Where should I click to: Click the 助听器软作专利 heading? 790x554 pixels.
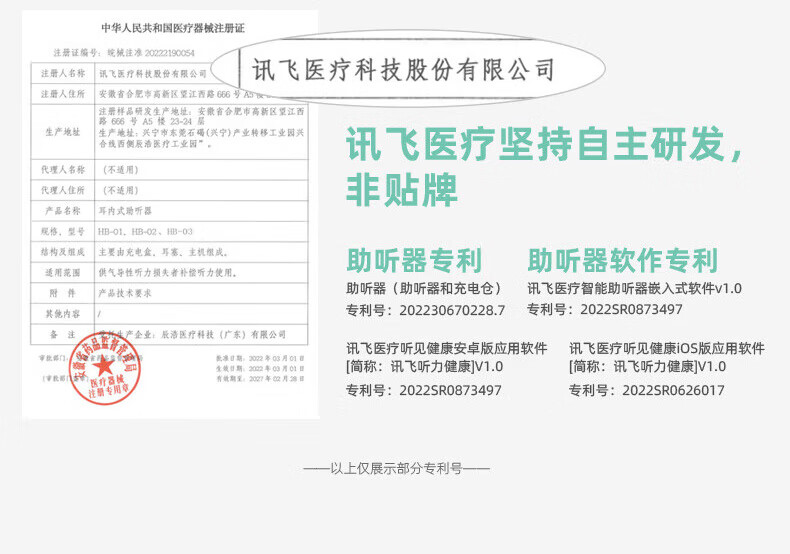tap(622, 260)
